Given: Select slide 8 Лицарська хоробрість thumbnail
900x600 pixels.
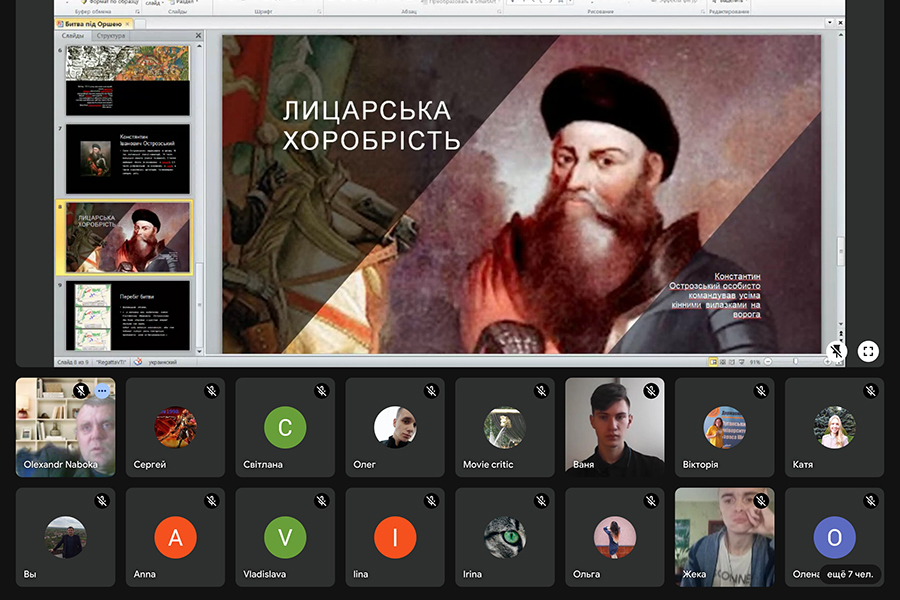Looking at the screenshot, I should [127, 237].
